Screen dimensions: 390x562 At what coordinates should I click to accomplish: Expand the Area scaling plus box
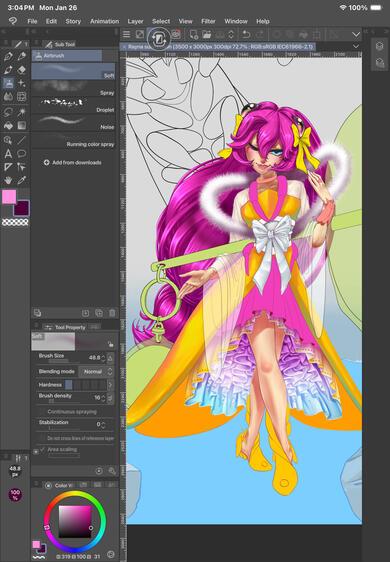(x=36, y=452)
